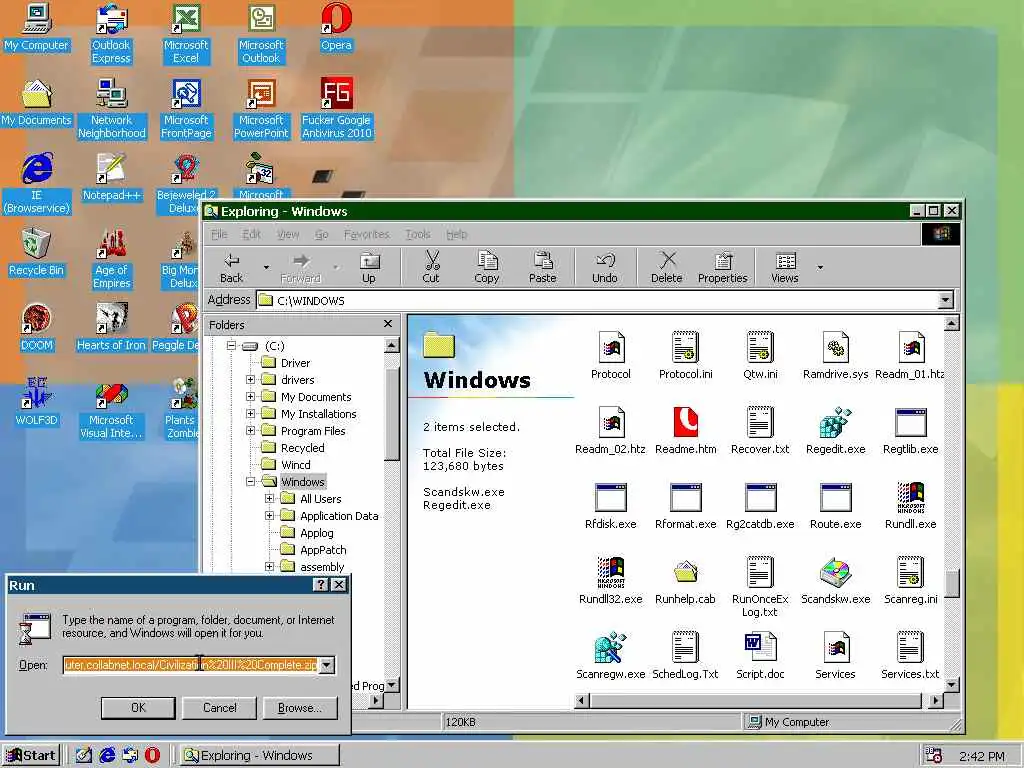This screenshot has height=768, width=1024.
Task: Select the Script.doc Word document
Action: 760,656
